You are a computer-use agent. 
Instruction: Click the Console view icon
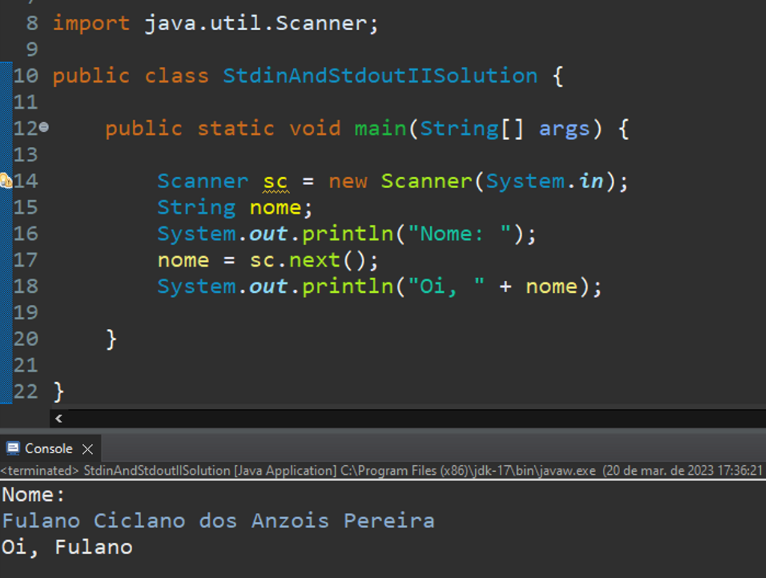click(x=13, y=448)
